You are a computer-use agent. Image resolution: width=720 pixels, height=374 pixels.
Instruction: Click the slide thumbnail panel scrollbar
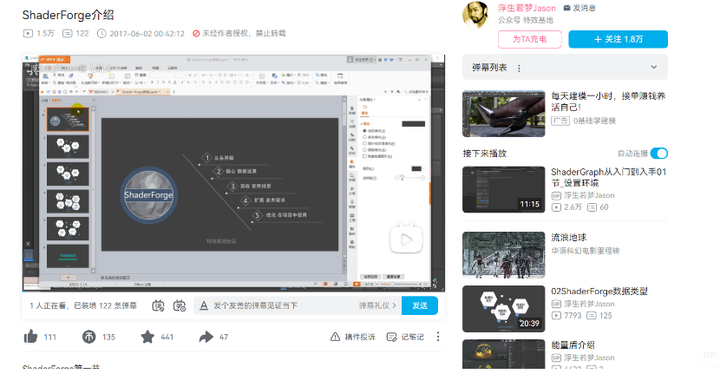coord(93,190)
